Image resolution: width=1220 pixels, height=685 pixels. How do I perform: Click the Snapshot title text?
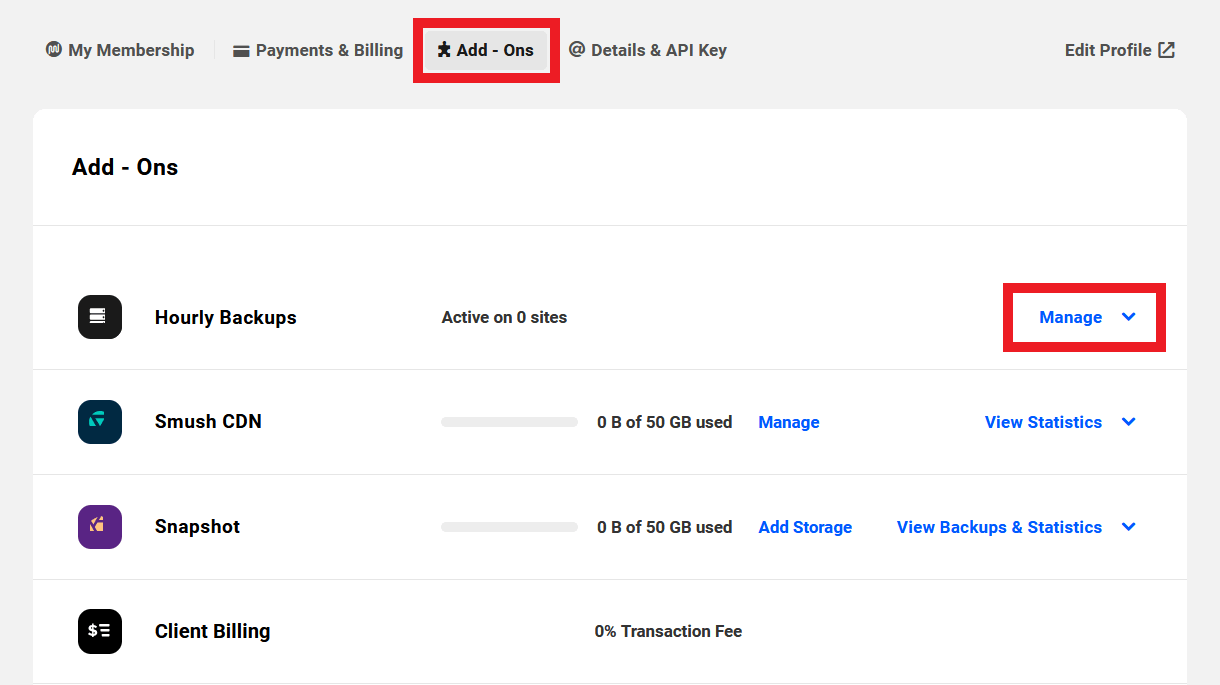pos(197,527)
